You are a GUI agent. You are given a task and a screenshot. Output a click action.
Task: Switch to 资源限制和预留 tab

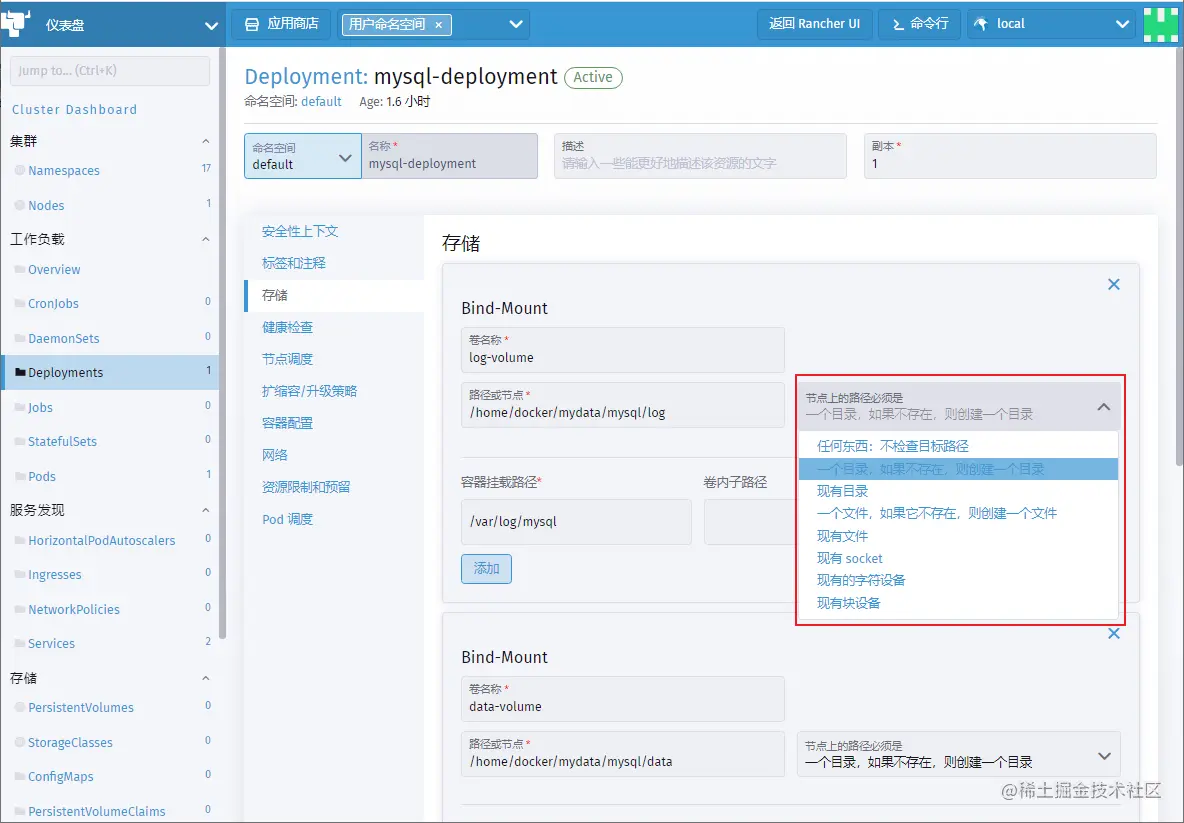[306, 487]
